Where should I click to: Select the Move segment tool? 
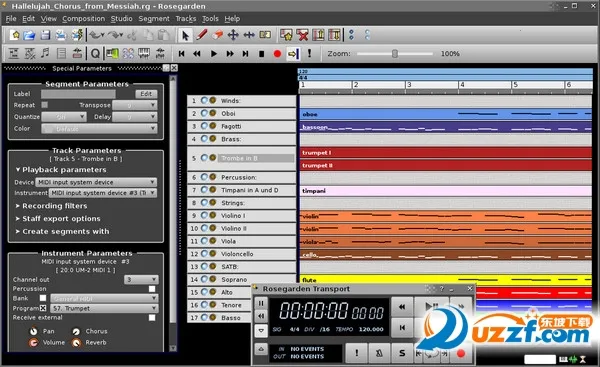[x=233, y=35]
